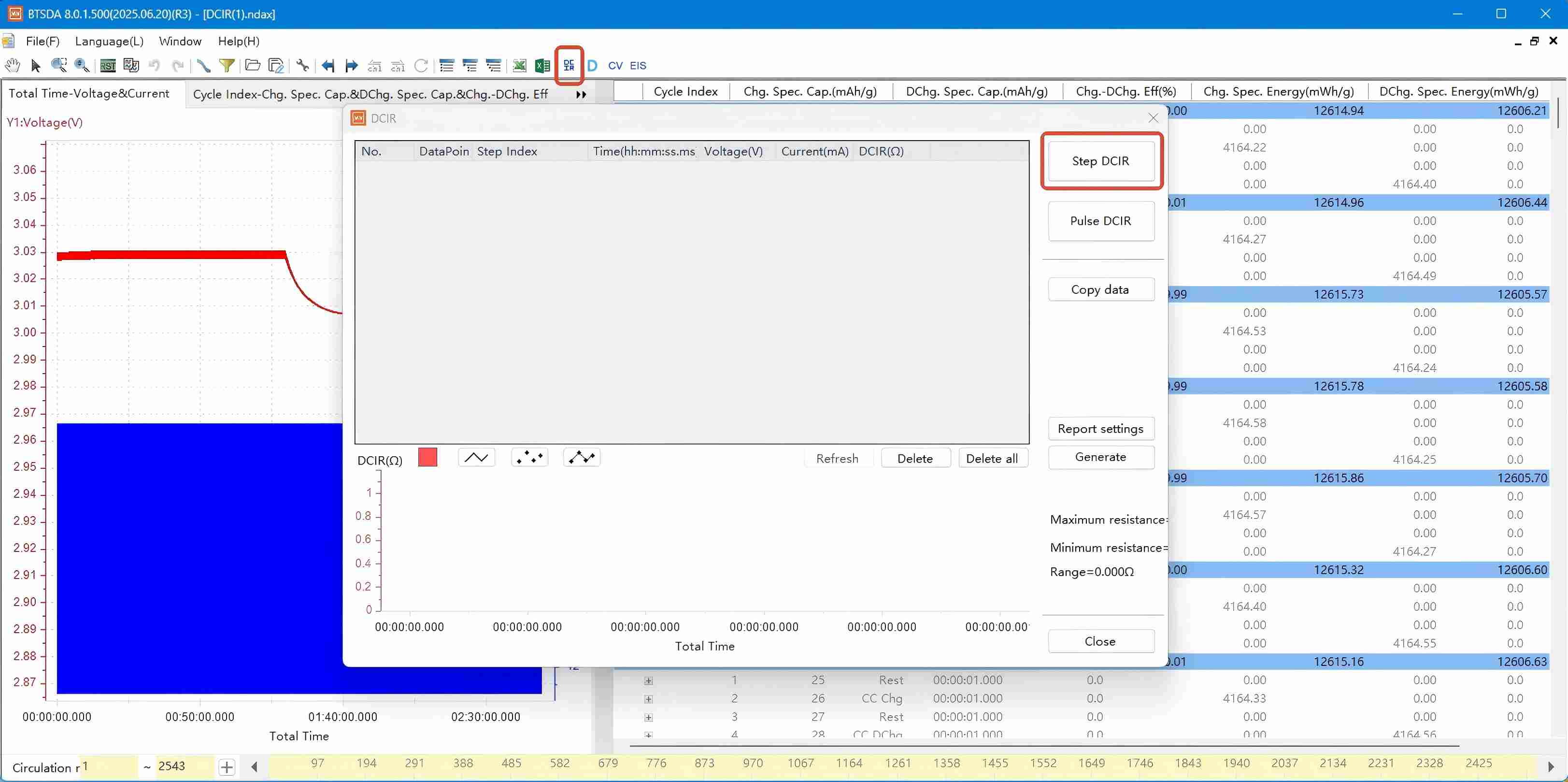The width and height of the screenshot is (1568, 782).
Task: Activate the zoom region tool
Action: pos(59,65)
